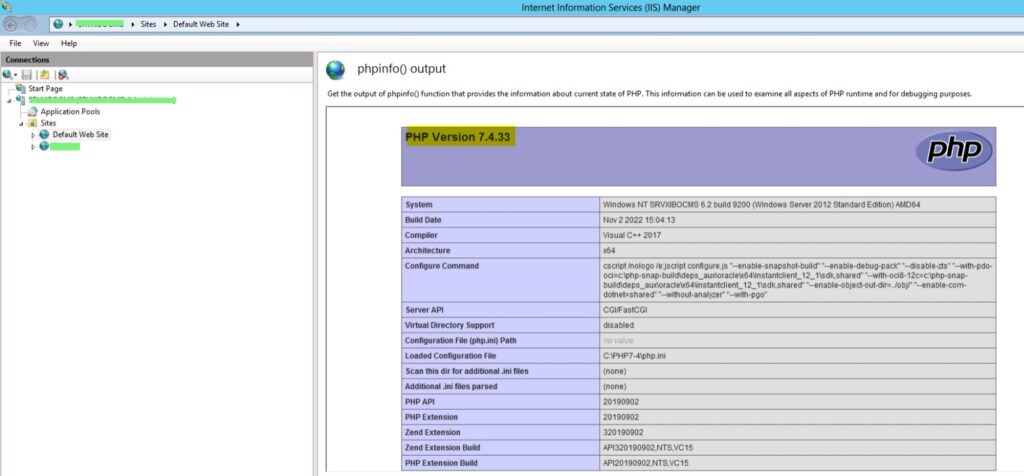The height and width of the screenshot is (476, 1024).
Task: Click 'Sites' in the address breadcrumb
Action: (148, 24)
